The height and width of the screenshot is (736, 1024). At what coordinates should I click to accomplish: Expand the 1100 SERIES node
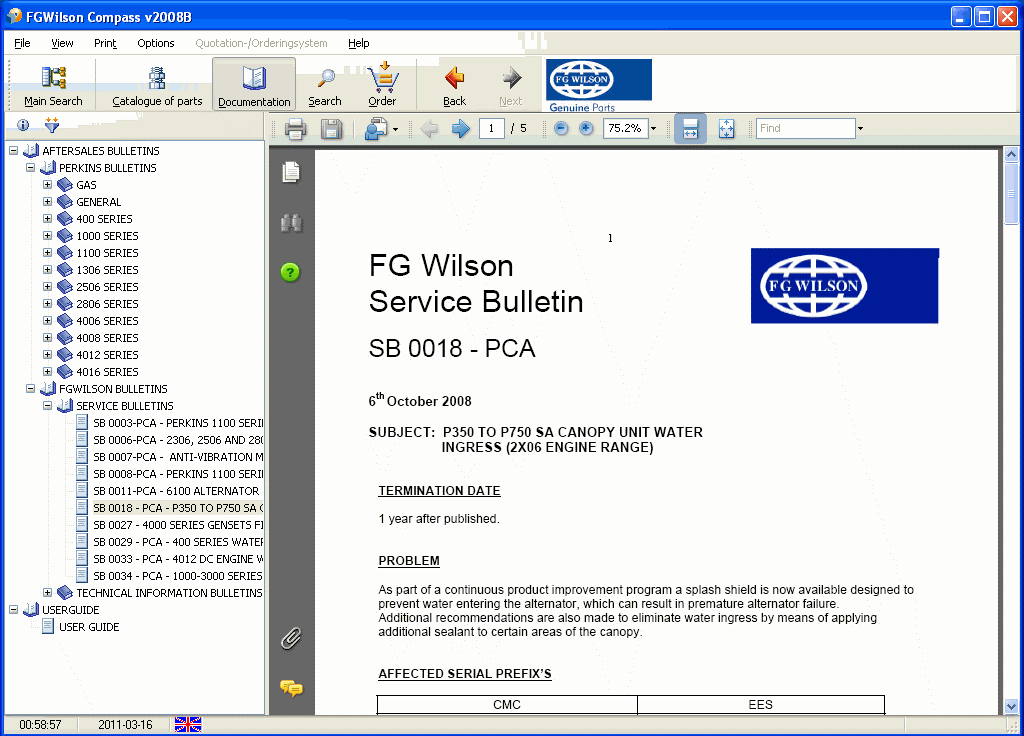pyautogui.click(x=47, y=253)
